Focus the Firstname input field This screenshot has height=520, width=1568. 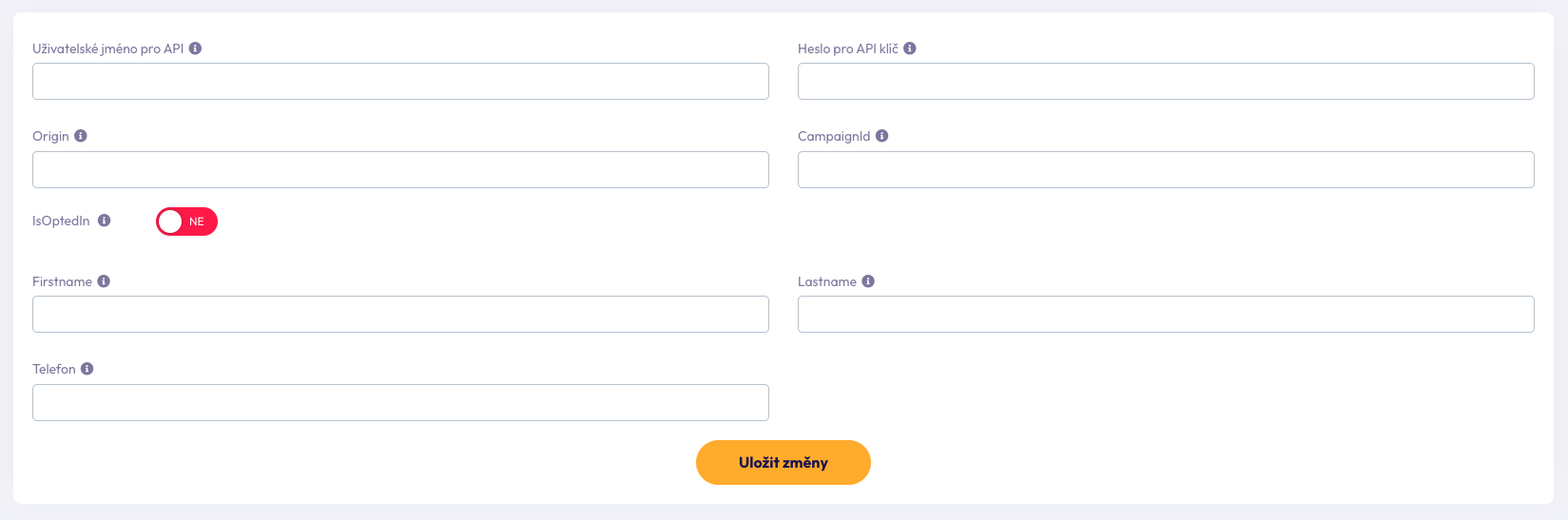click(400, 315)
